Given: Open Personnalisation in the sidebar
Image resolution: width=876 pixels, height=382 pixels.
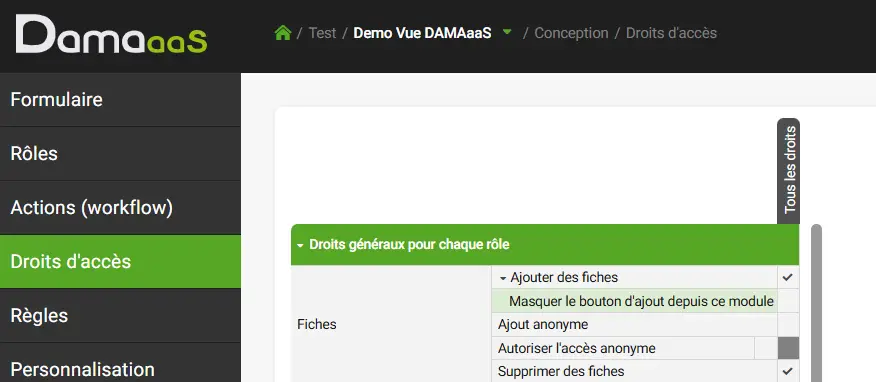Looking at the screenshot, I should 120,366.
